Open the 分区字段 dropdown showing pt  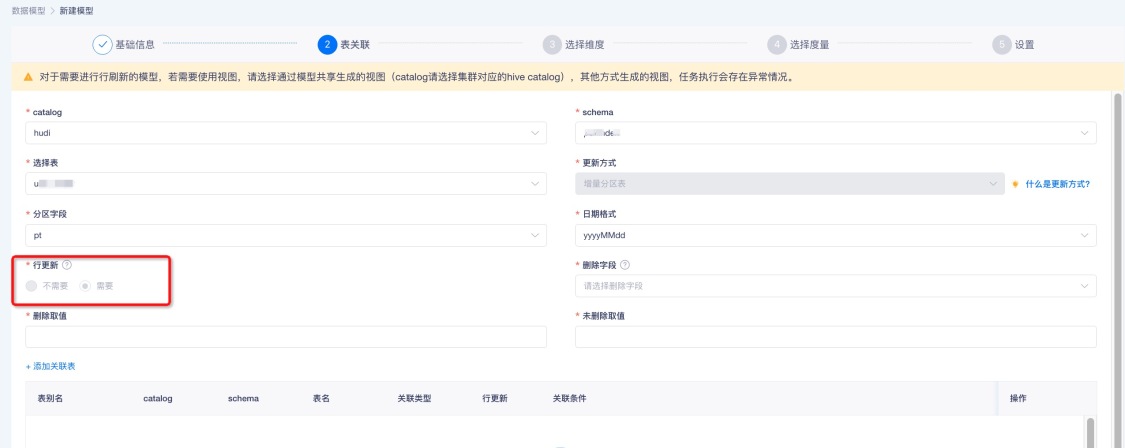coord(286,235)
